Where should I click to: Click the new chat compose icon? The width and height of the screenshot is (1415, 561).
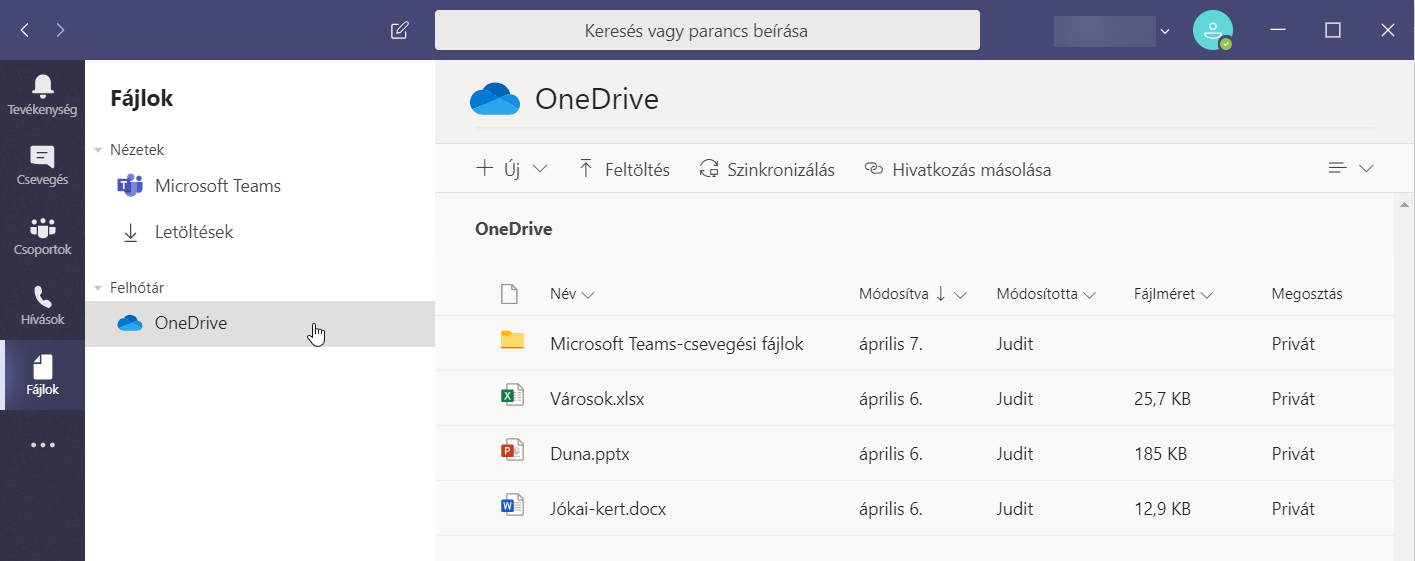click(399, 30)
